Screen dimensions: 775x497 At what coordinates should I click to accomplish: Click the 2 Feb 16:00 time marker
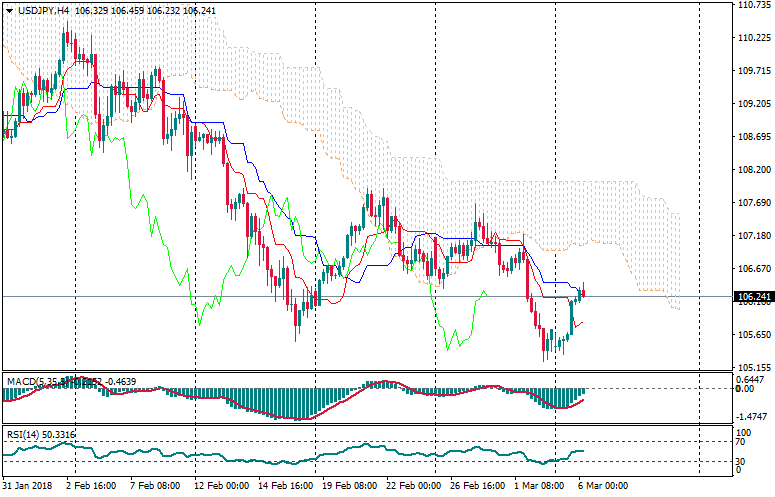pyautogui.click(x=92, y=487)
